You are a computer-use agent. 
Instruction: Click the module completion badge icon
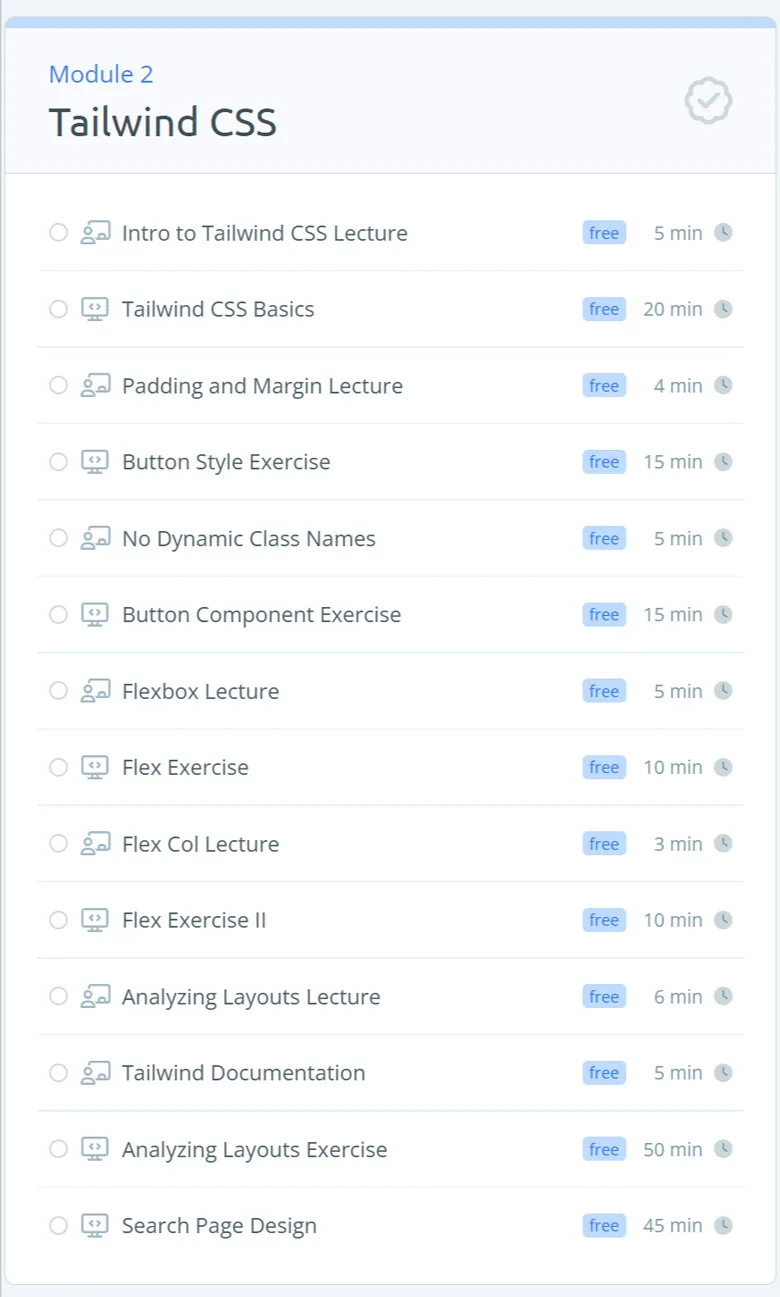(709, 100)
